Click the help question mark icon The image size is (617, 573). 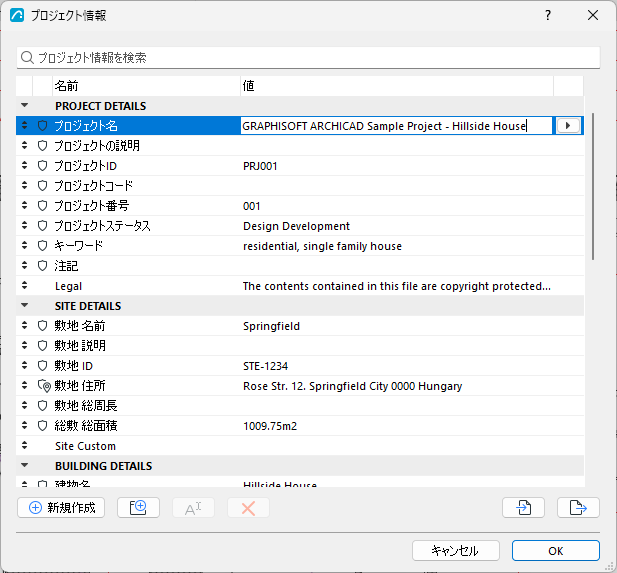click(x=548, y=15)
